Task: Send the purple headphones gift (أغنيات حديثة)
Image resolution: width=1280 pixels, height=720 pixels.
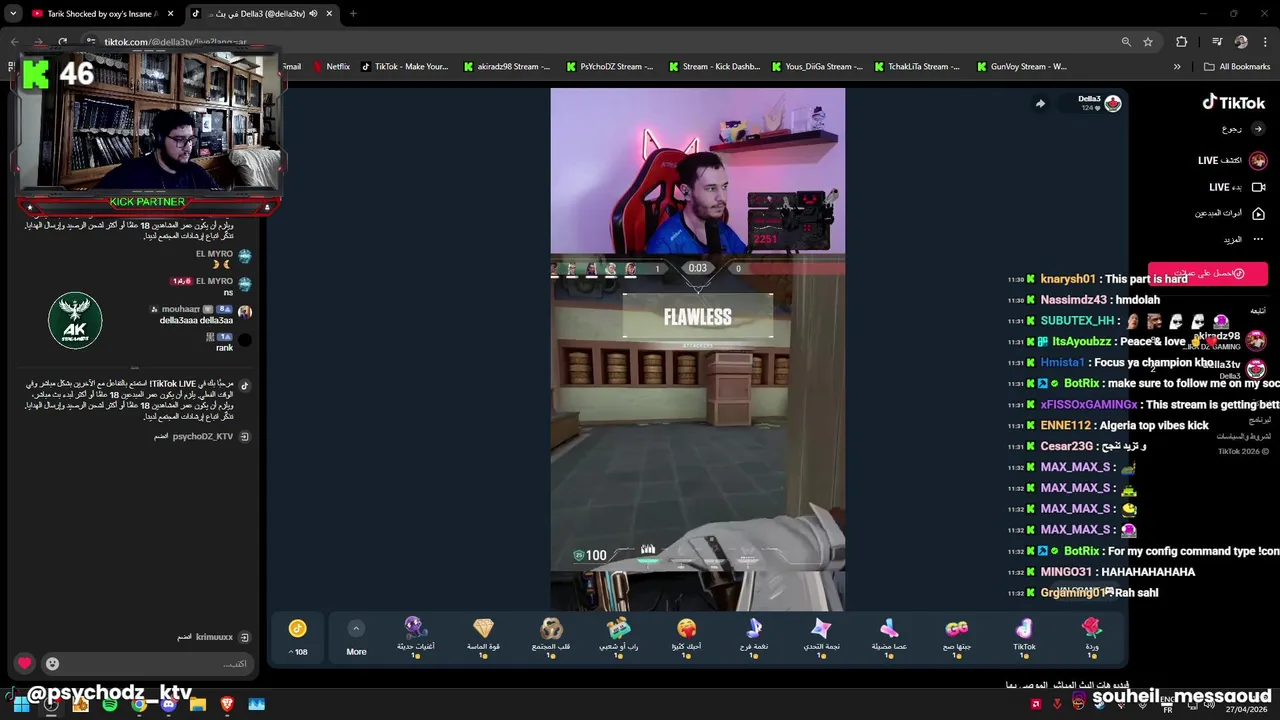Action: (416, 636)
